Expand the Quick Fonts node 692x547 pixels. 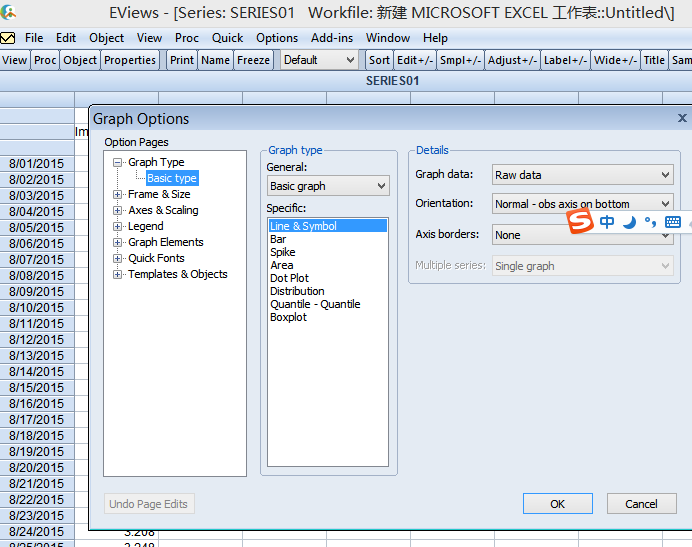117,258
